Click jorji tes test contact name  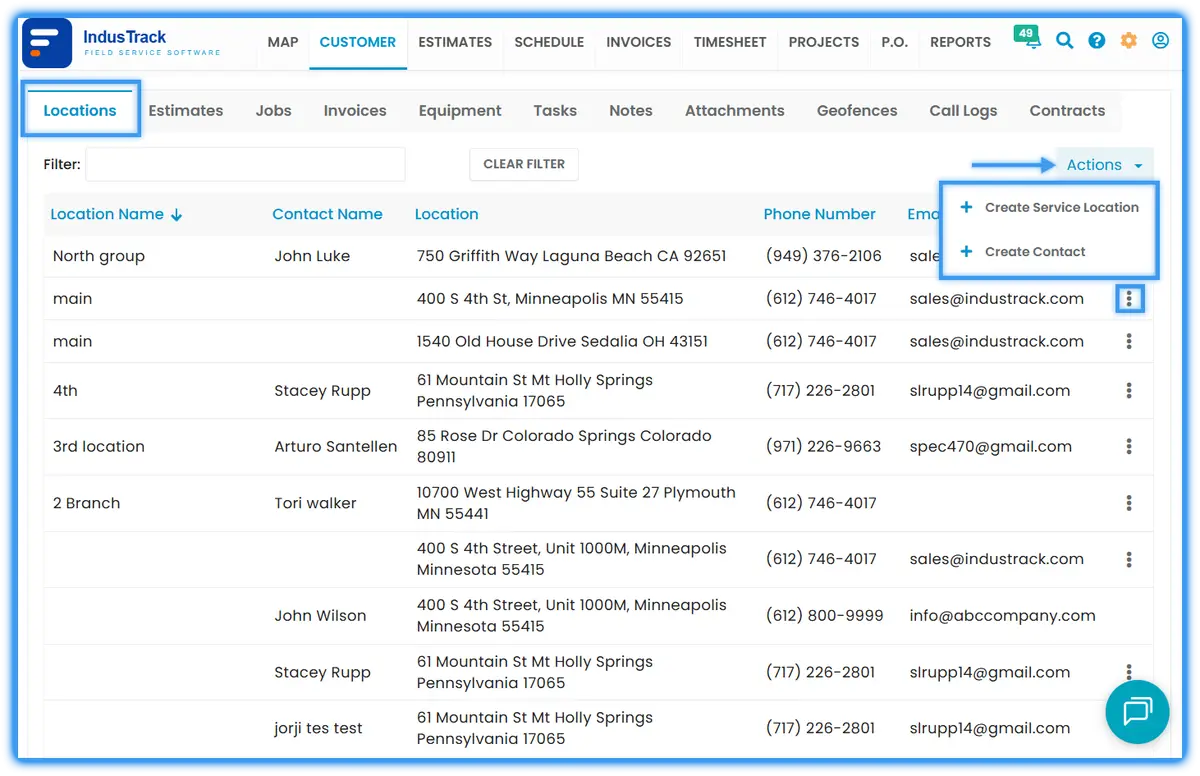pos(318,728)
